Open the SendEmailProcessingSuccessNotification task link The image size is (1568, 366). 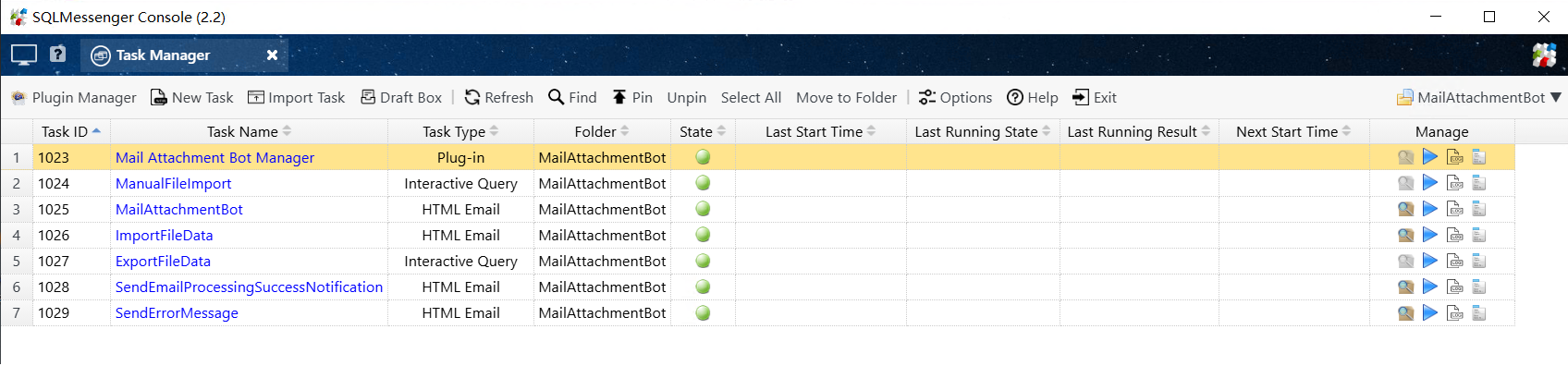[249, 287]
